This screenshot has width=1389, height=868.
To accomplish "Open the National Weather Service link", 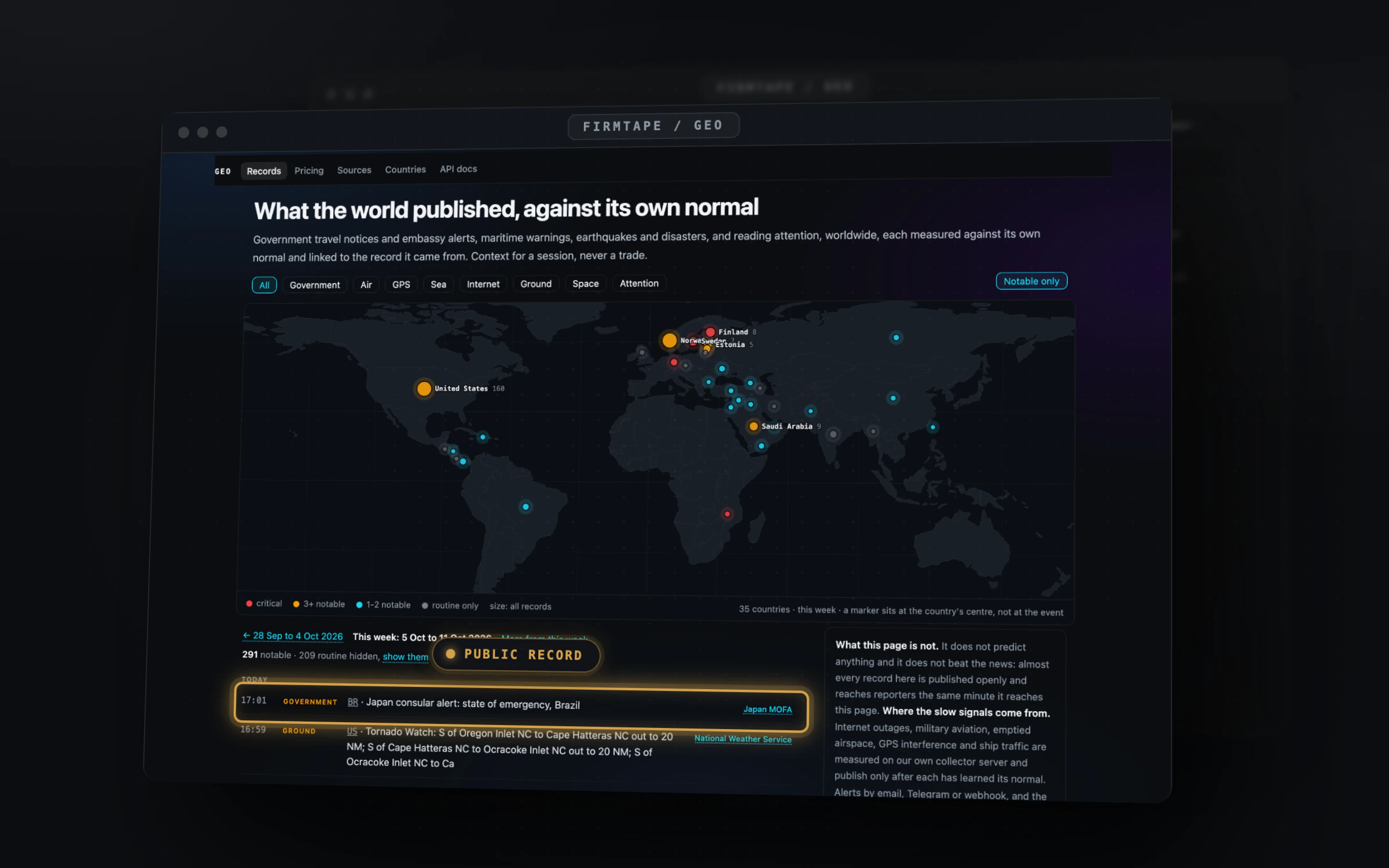I will 743,738.
